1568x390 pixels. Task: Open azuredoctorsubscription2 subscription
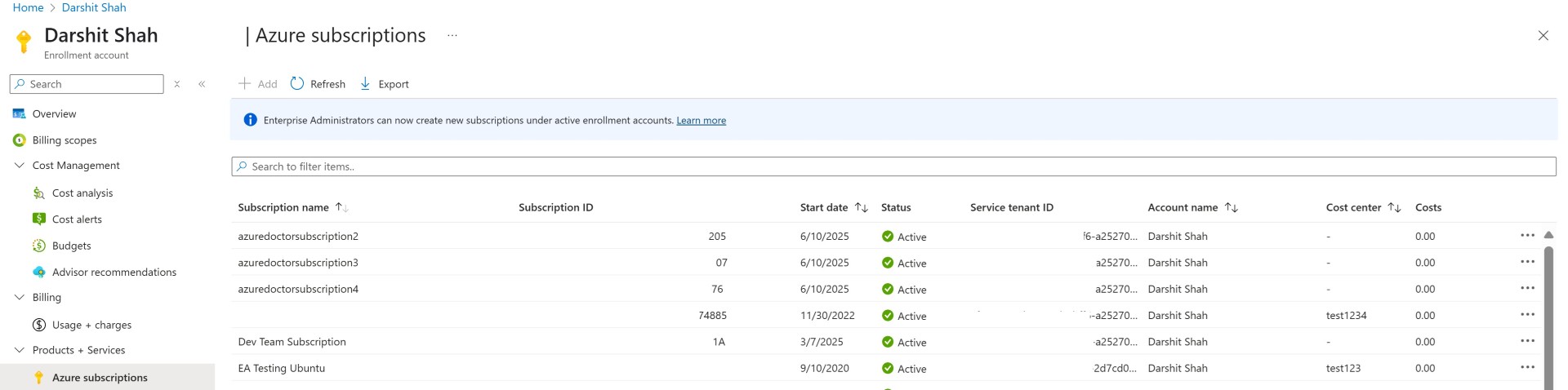click(x=298, y=236)
